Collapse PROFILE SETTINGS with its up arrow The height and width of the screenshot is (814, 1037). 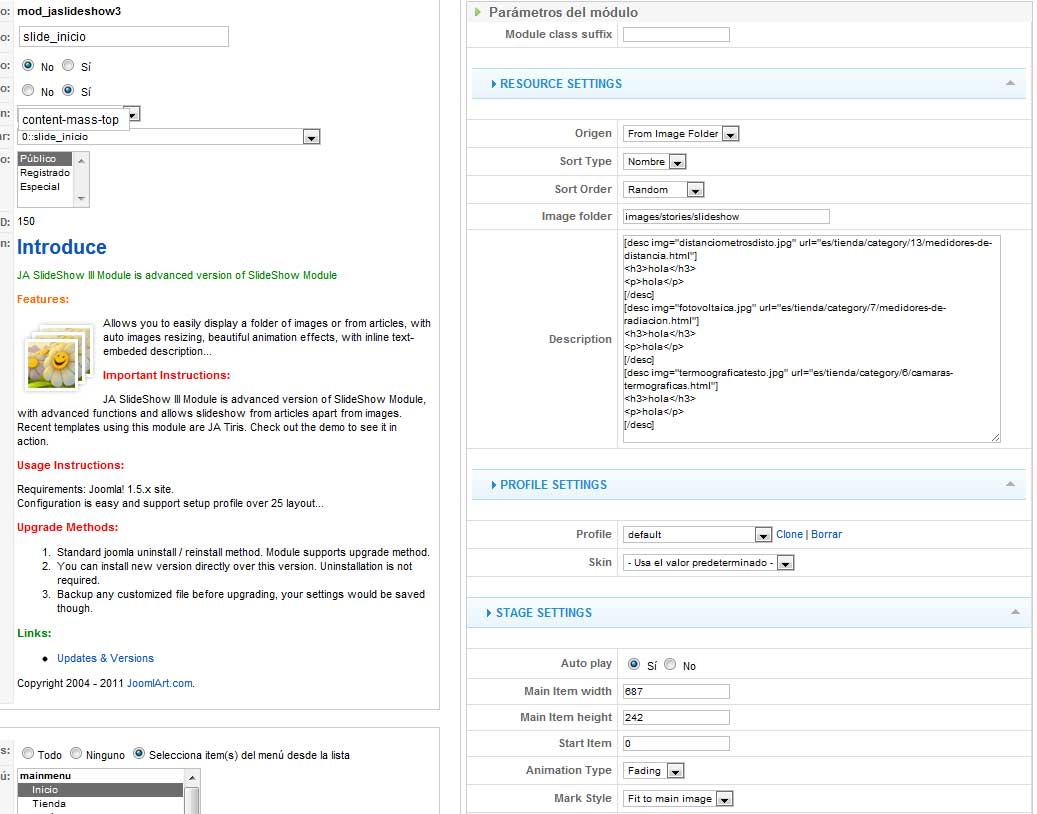1010,484
